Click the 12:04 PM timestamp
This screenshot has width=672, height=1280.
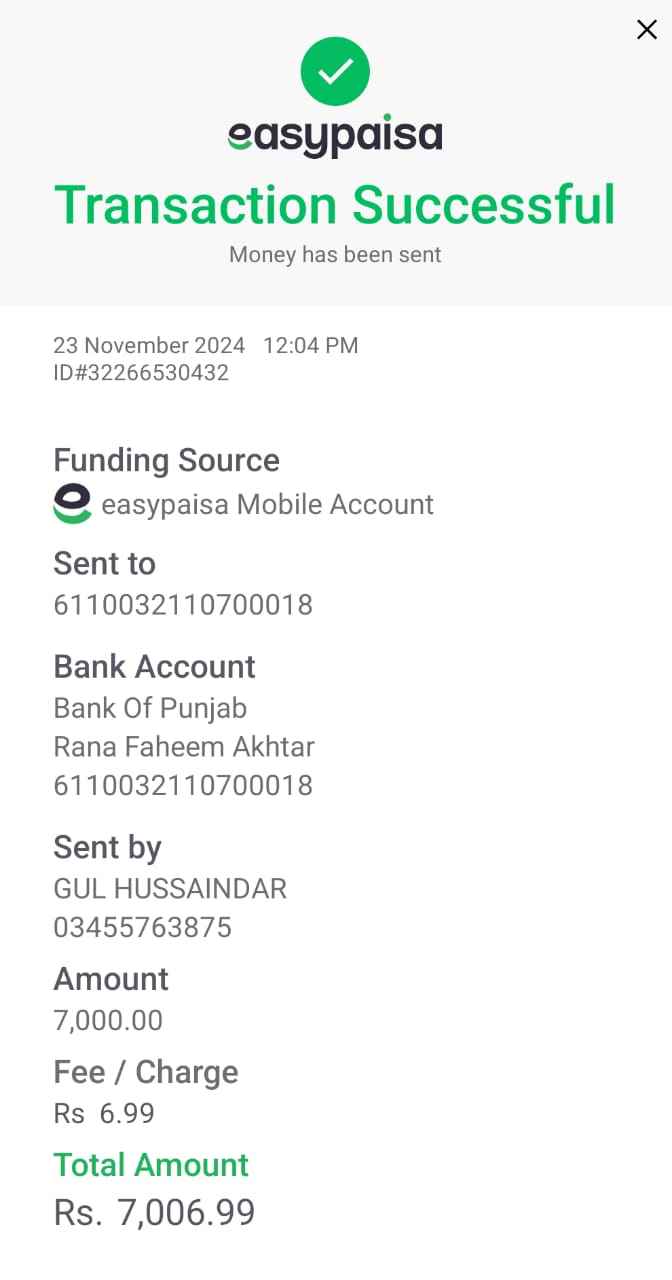[310, 346]
